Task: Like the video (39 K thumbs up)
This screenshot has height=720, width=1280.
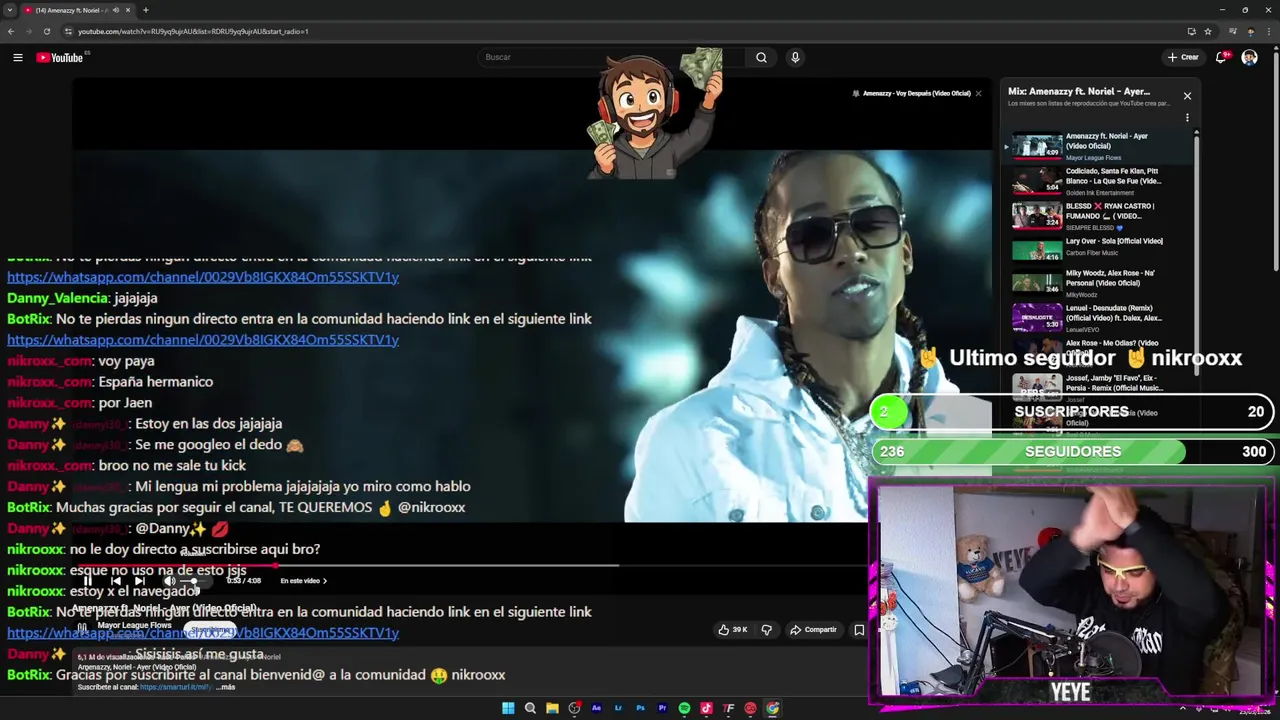Action: pyautogui.click(x=733, y=630)
